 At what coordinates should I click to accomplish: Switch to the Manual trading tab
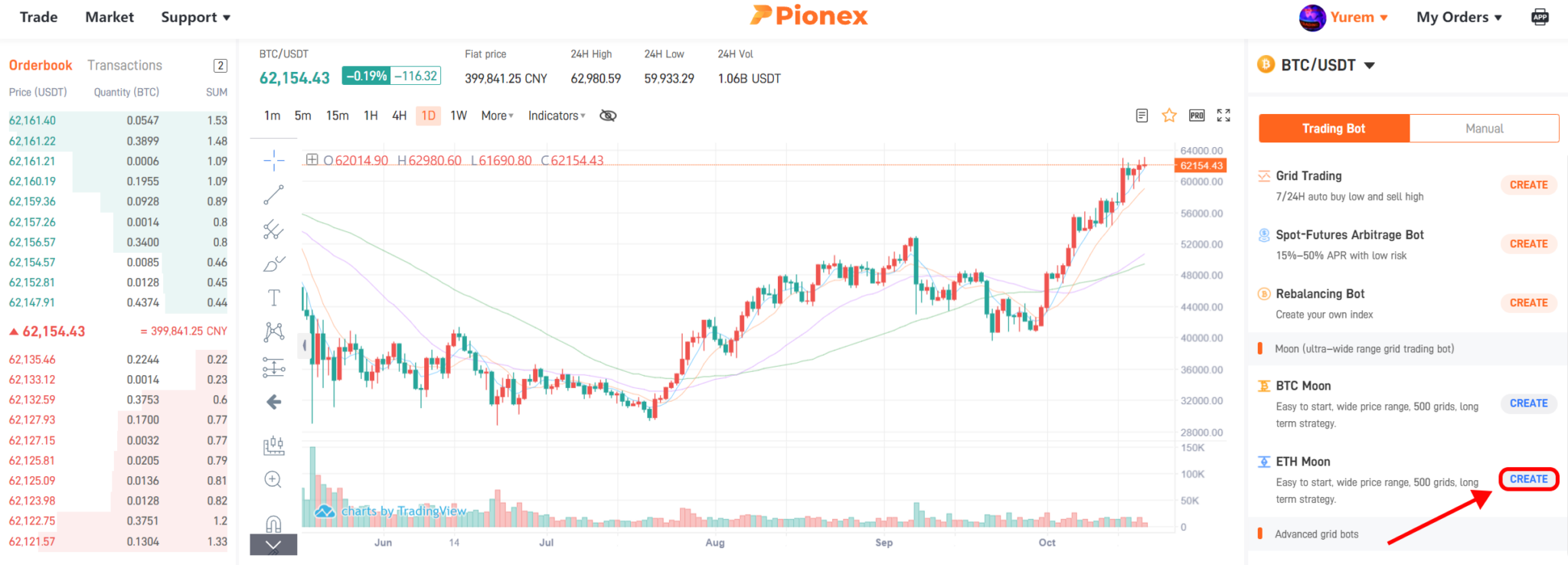(x=1483, y=128)
